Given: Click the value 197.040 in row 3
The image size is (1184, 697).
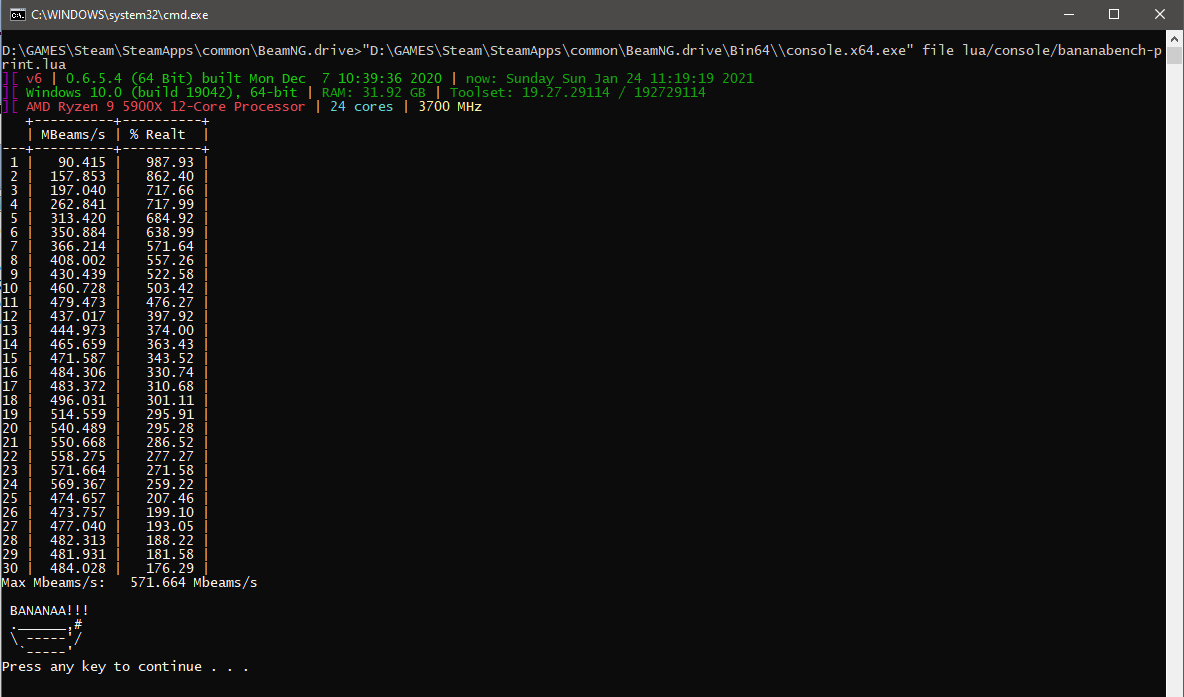Looking at the screenshot, I should tap(78, 190).
